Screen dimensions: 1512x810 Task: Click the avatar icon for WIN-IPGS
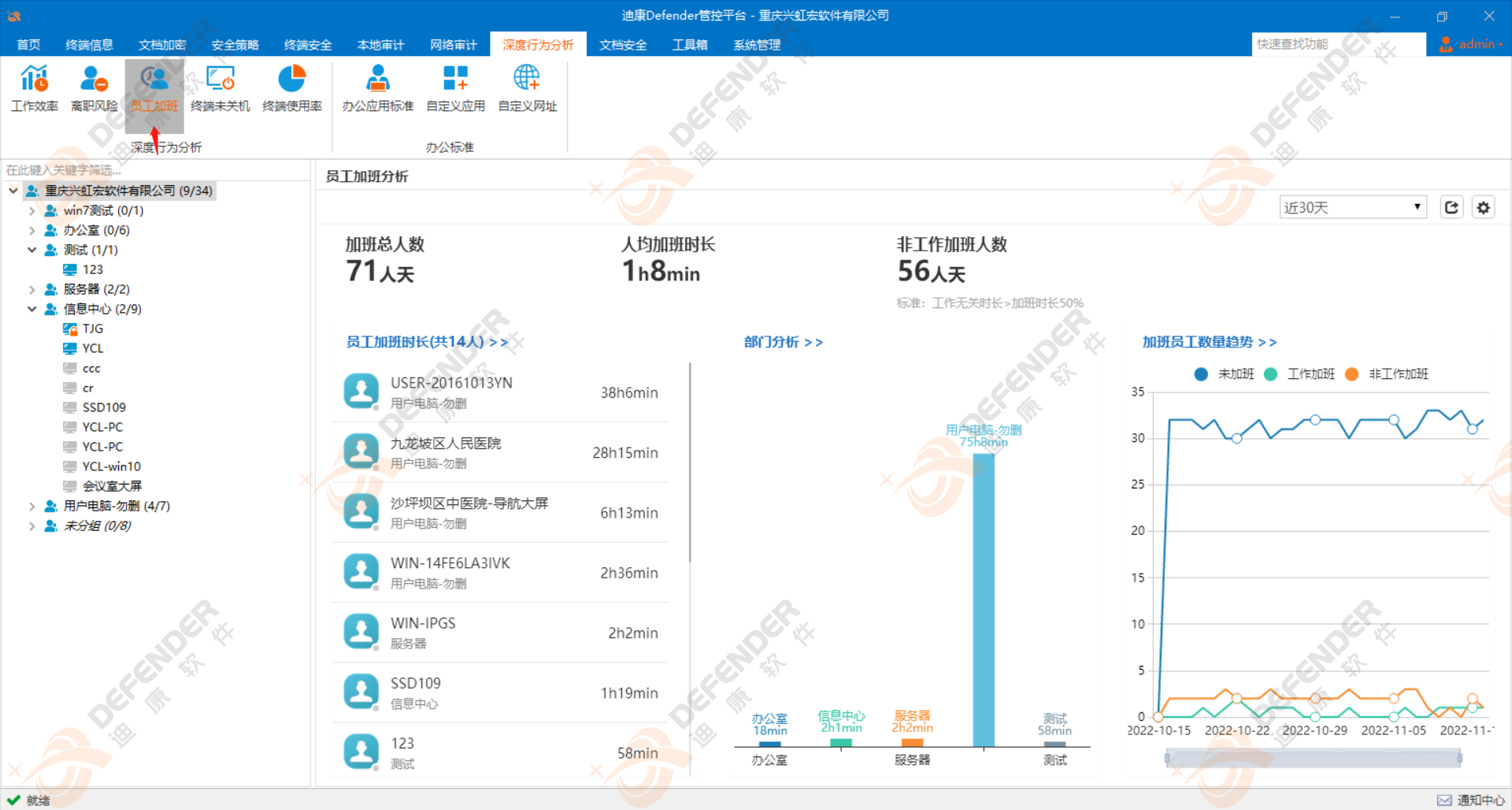[x=361, y=632]
